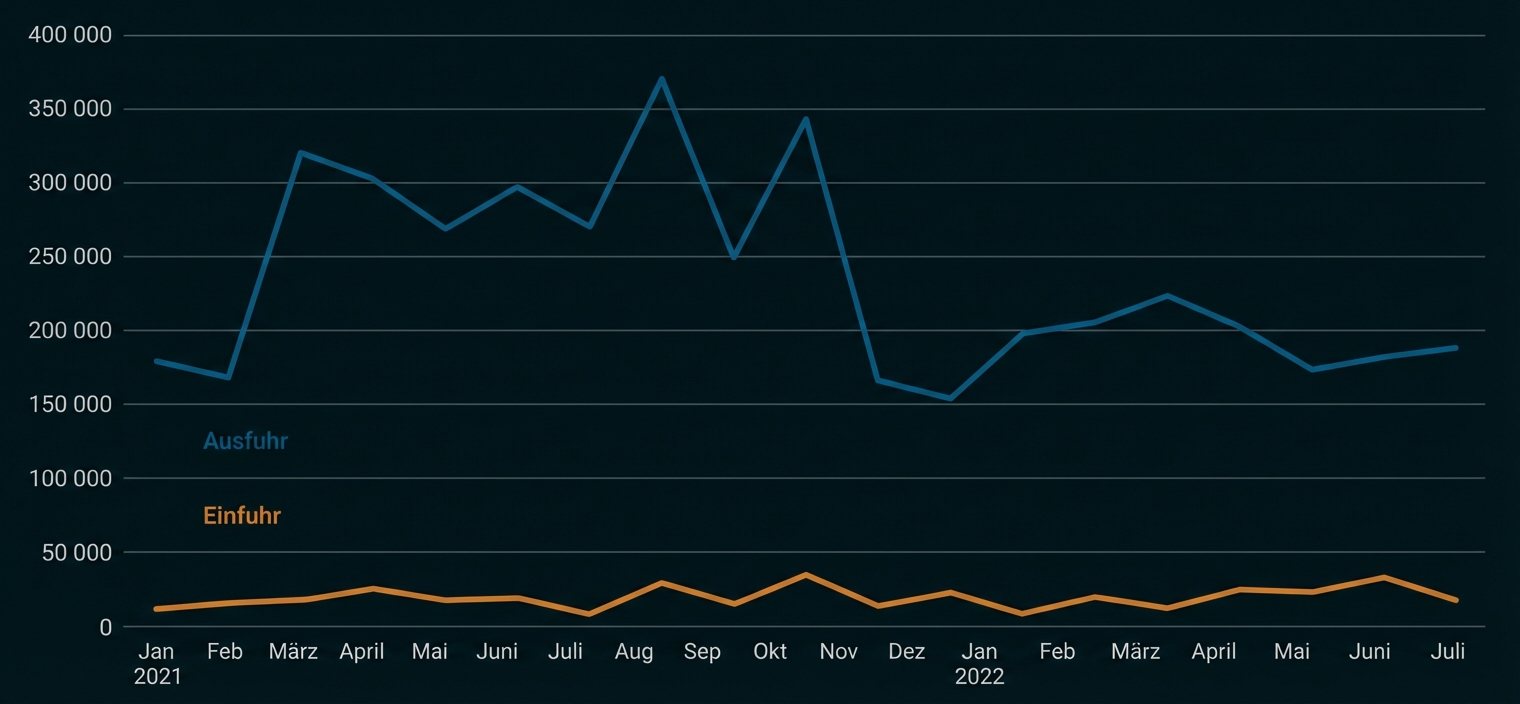This screenshot has height=704, width=1520.
Task: Click the Aug label on the x-axis
Action: (x=634, y=652)
